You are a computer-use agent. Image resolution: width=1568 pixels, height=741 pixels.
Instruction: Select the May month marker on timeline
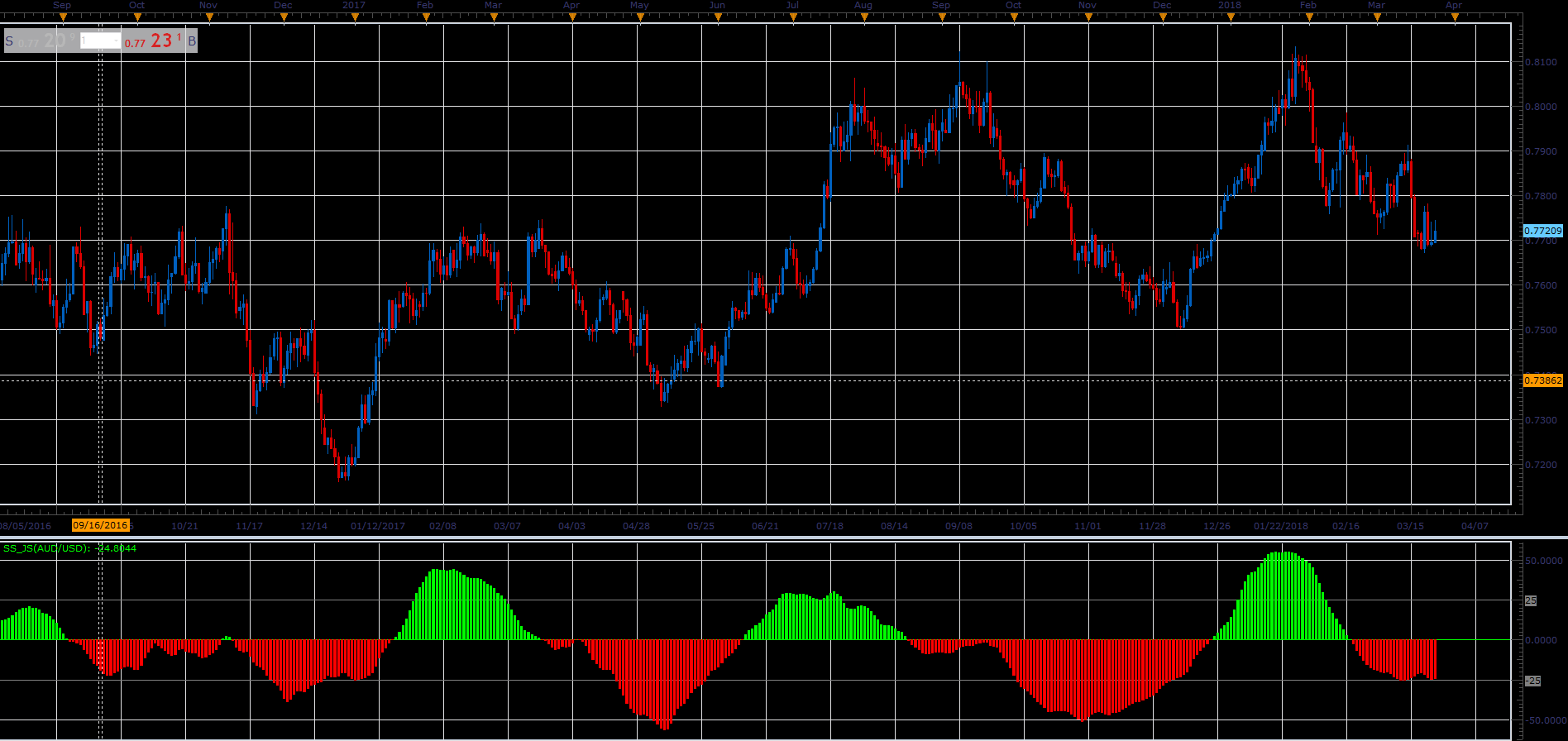pos(639,5)
